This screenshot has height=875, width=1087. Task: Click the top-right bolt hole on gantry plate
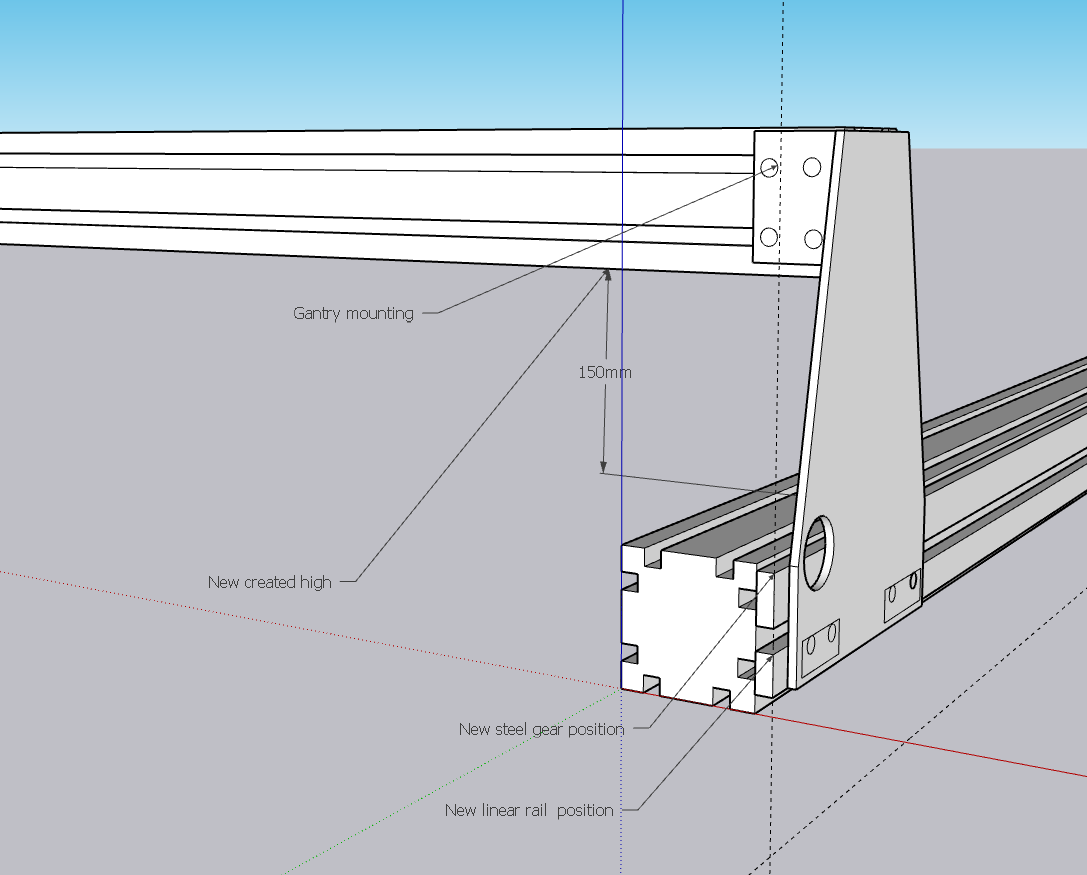(812, 167)
